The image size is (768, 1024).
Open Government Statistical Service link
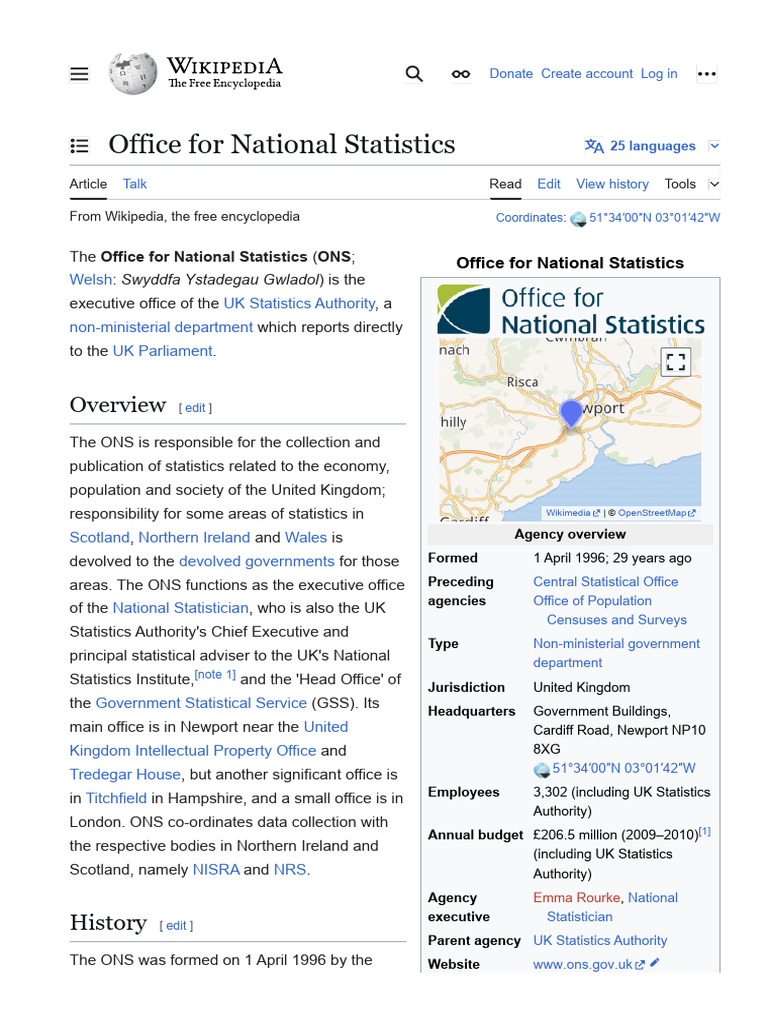(x=201, y=703)
